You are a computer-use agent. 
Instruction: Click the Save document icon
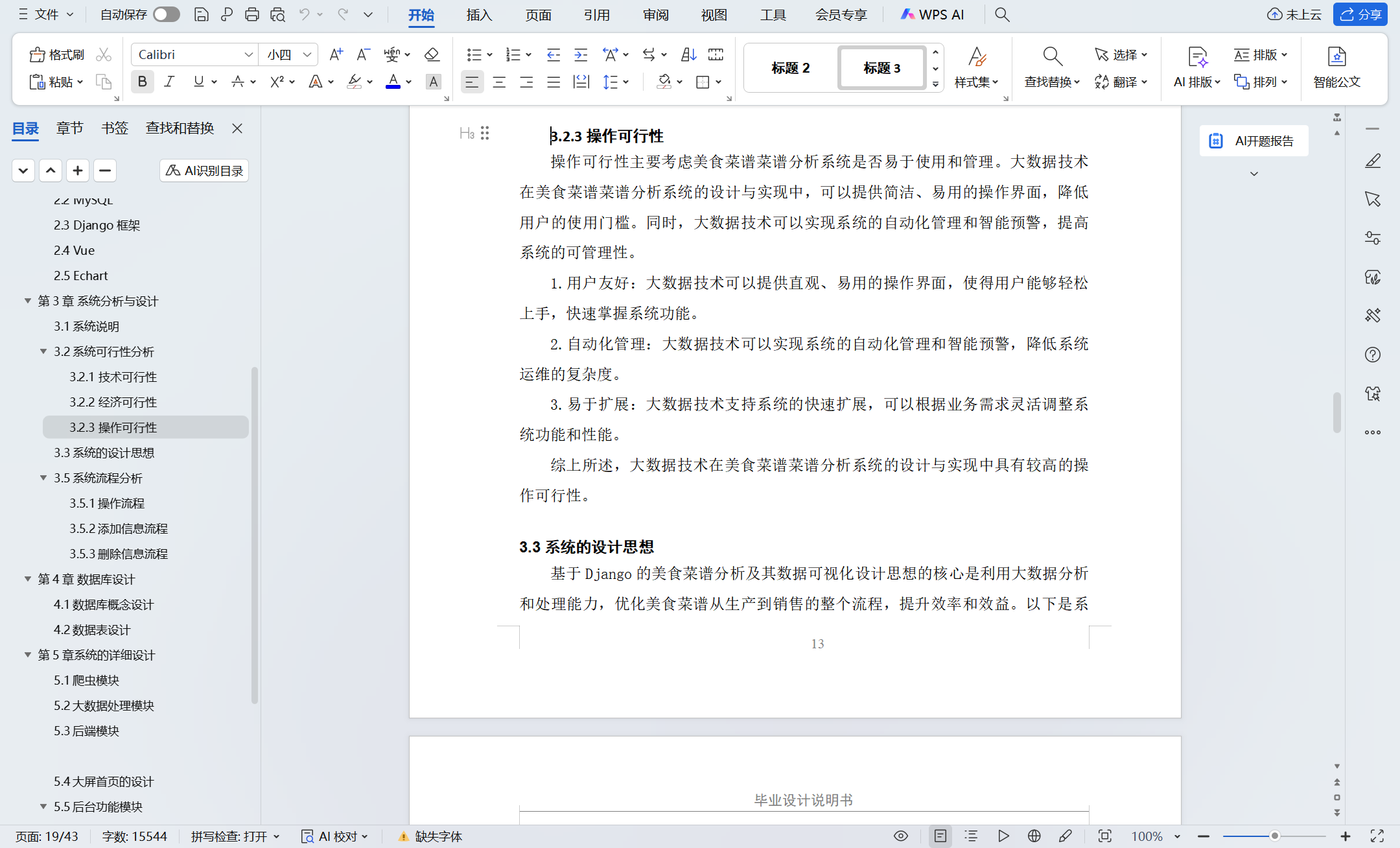pos(202,14)
